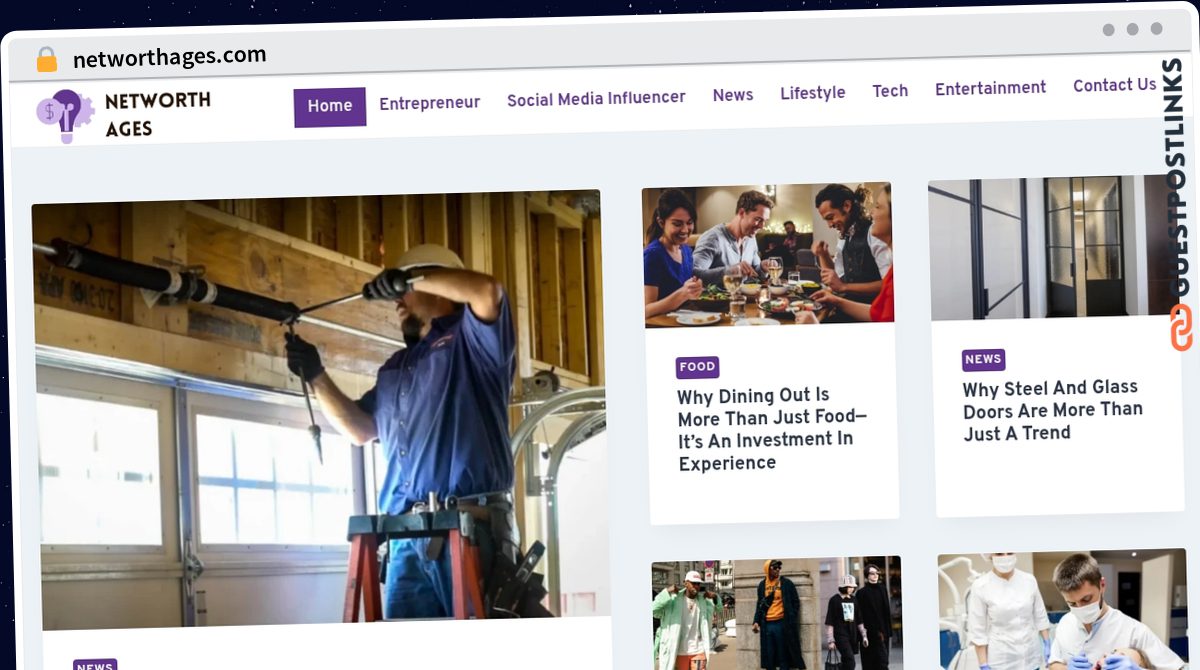Image resolution: width=1200 pixels, height=670 pixels.
Task: Open the Tech menu item
Action: tap(890, 91)
